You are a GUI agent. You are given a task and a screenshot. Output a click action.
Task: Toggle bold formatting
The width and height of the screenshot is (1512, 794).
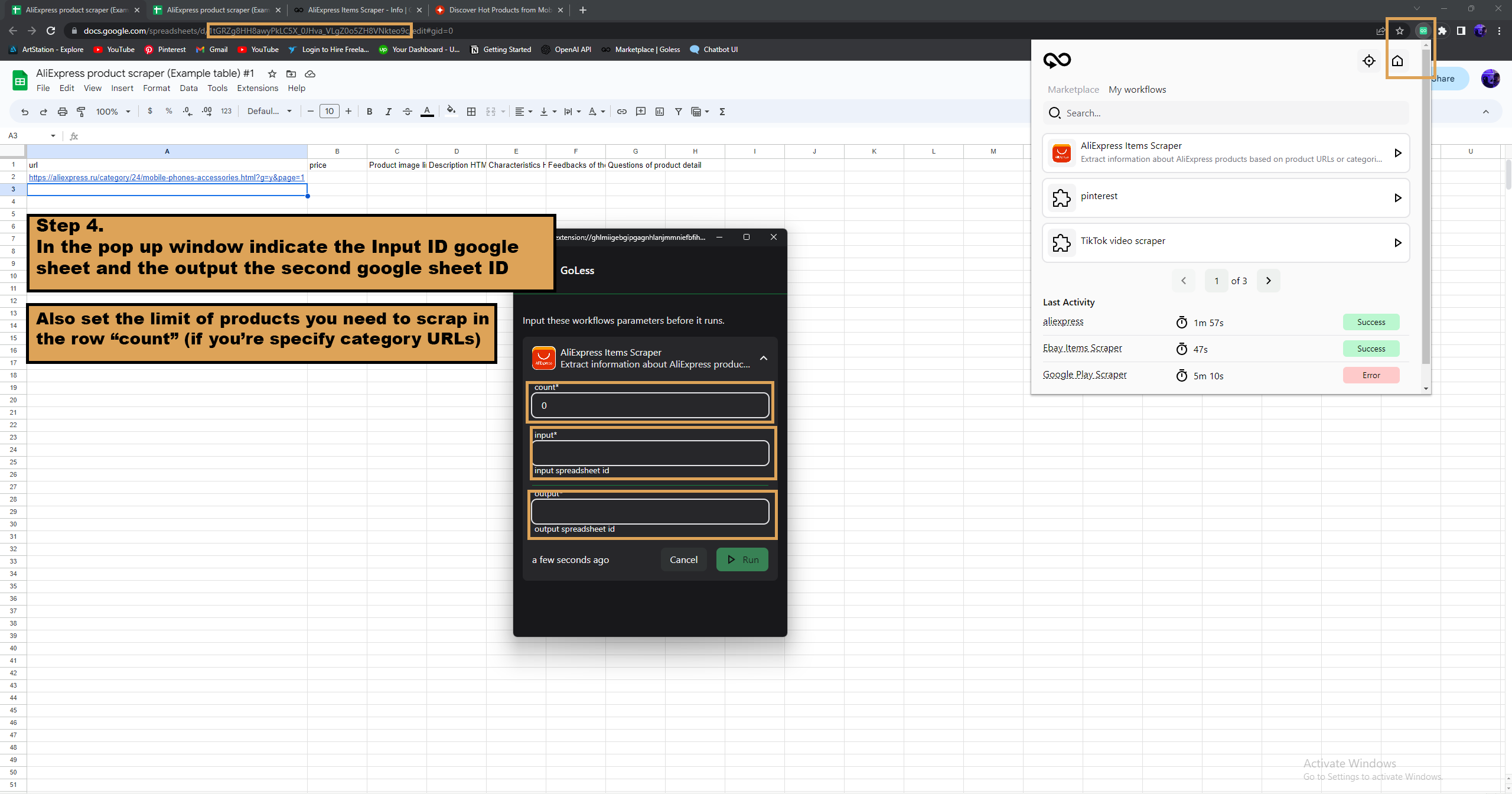coord(369,112)
